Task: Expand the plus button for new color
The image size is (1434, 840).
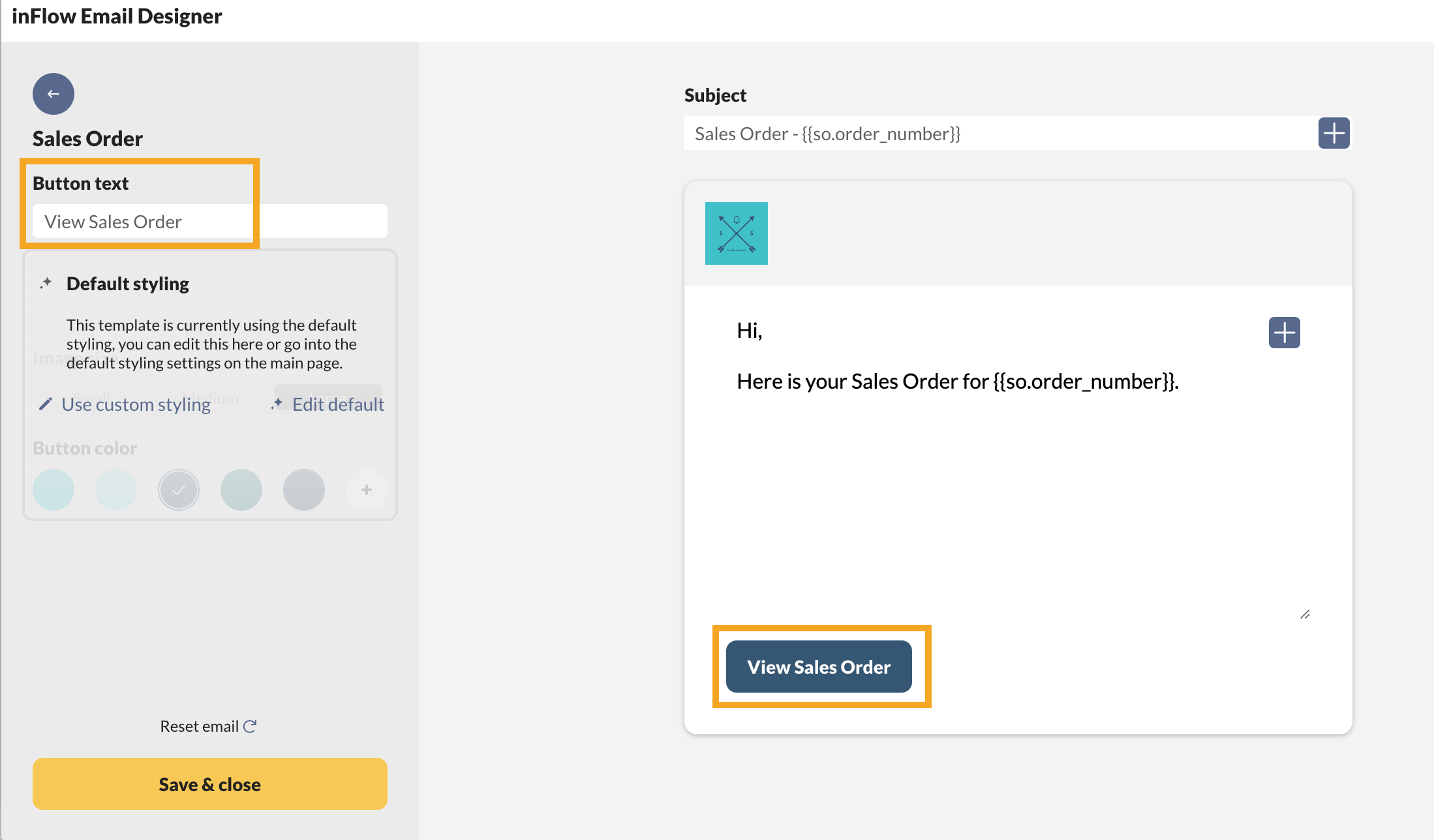Action: point(366,489)
